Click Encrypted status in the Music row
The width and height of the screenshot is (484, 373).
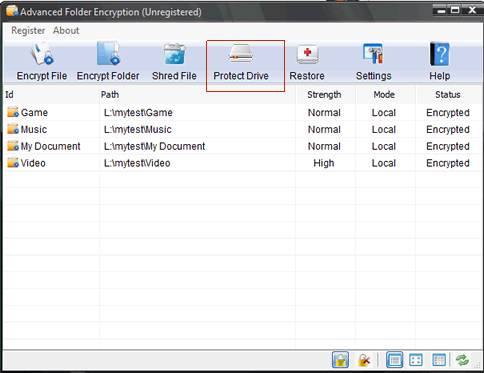448,129
